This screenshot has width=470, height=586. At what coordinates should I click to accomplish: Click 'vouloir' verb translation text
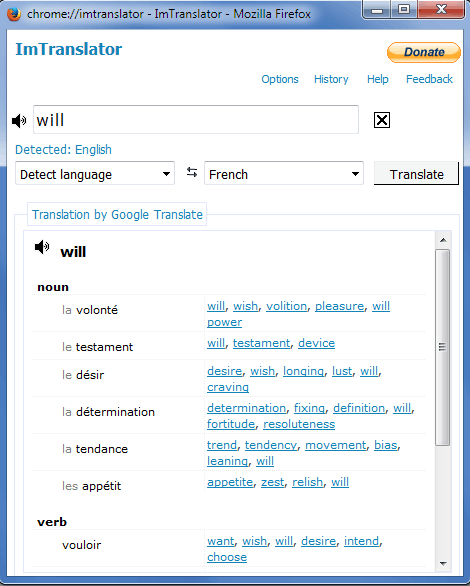coord(81,545)
